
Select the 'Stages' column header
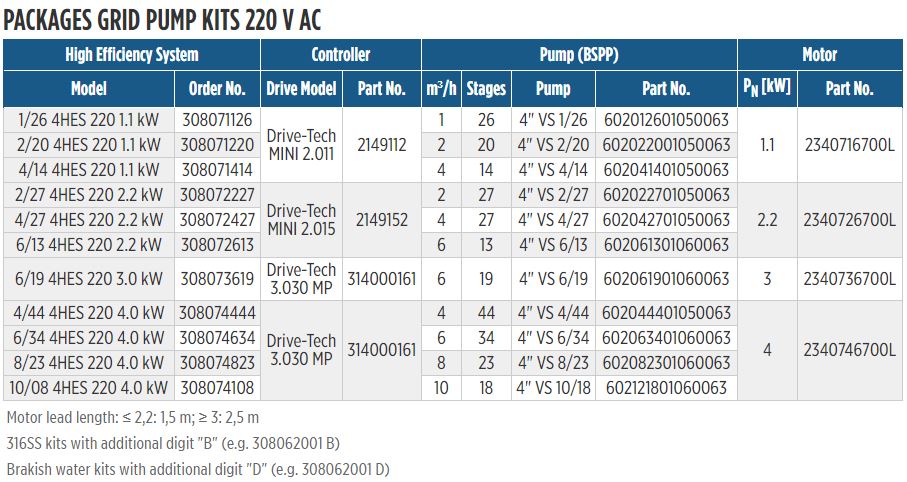486,89
